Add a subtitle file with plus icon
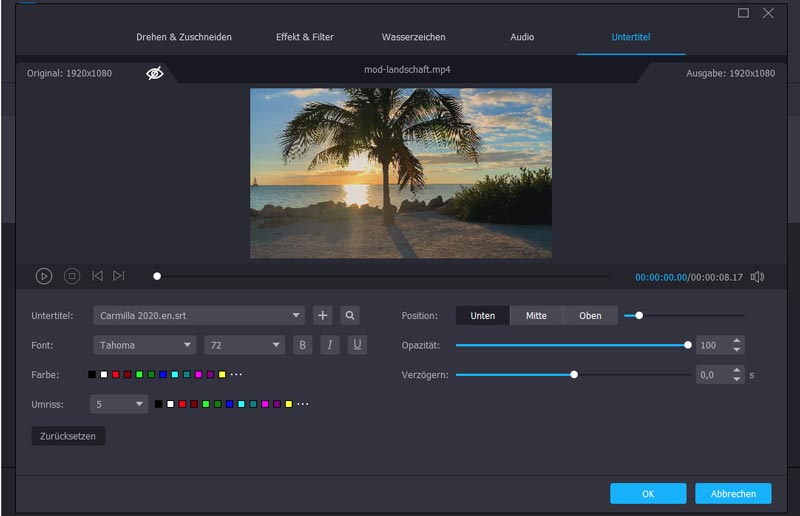Screen dimensions: 800x516 click(322, 315)
